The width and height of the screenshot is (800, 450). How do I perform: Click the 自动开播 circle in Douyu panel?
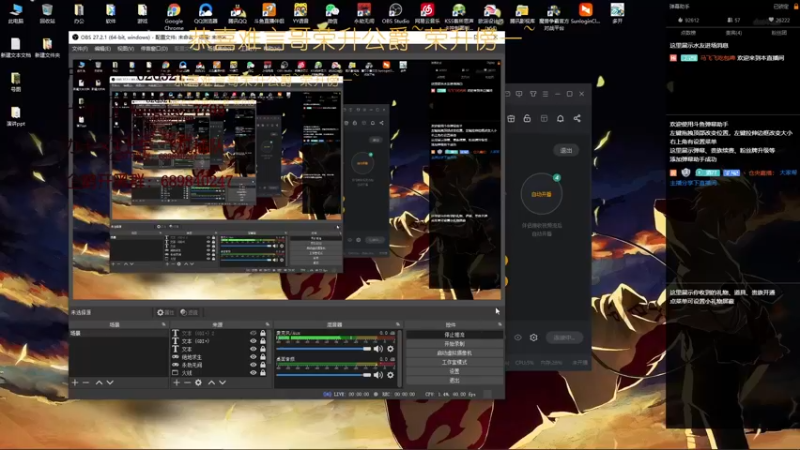(x=541, y=194)
